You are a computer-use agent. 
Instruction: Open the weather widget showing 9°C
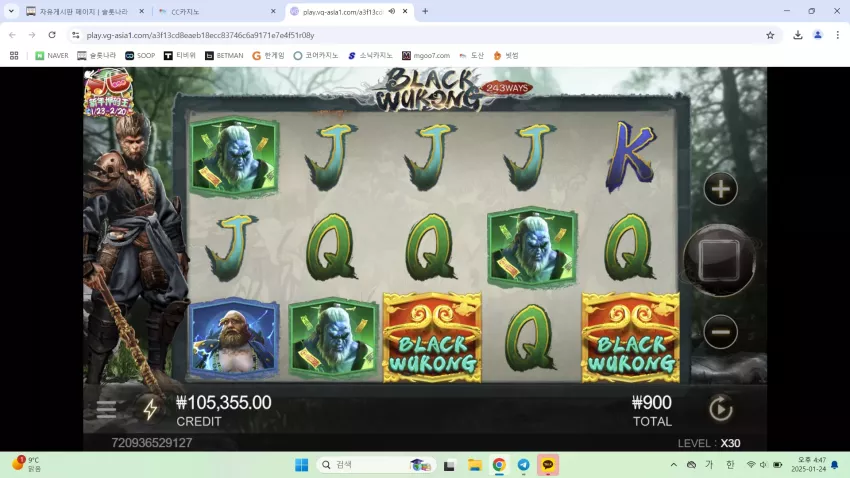tap(26, 464)
